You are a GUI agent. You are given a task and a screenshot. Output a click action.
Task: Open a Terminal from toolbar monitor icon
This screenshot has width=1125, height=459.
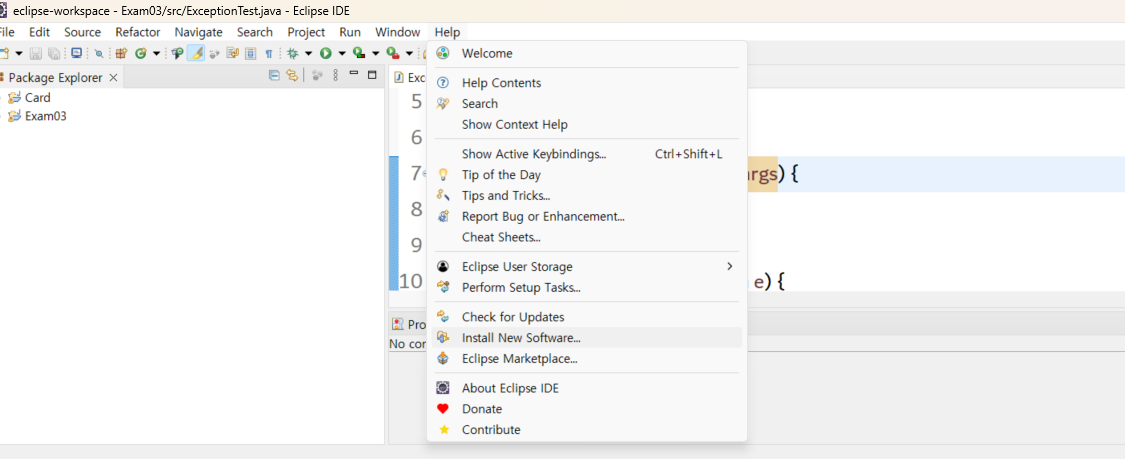click(x=77, y=53)
